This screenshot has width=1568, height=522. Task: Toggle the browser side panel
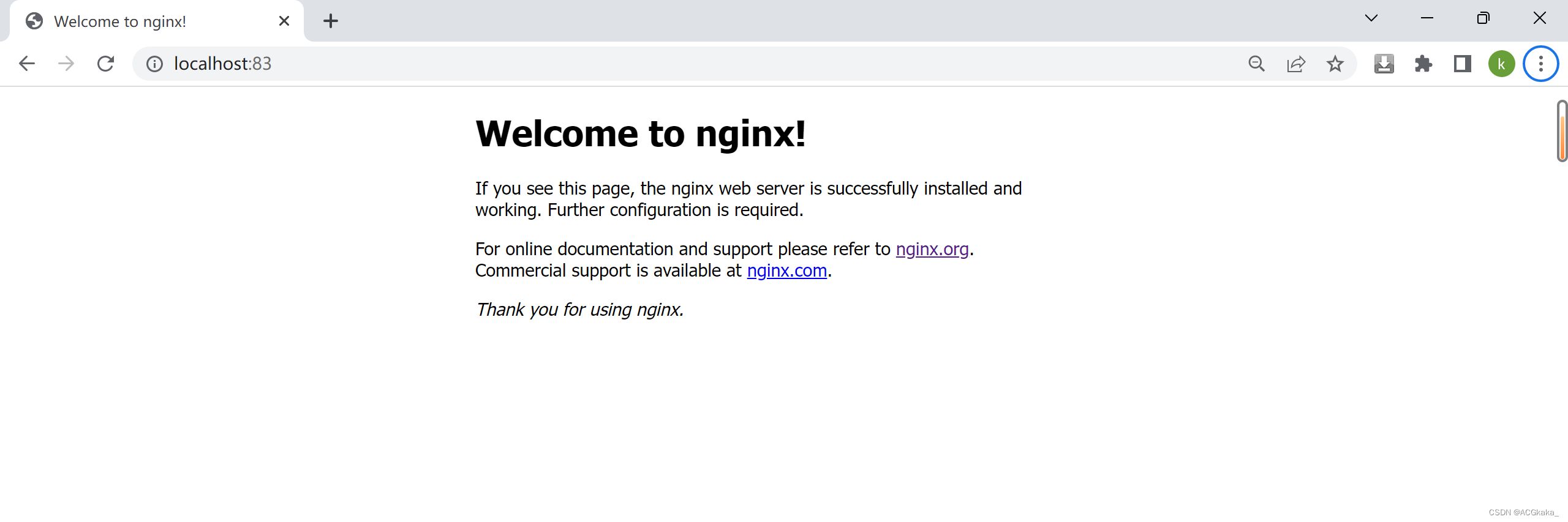point(1463,64)
